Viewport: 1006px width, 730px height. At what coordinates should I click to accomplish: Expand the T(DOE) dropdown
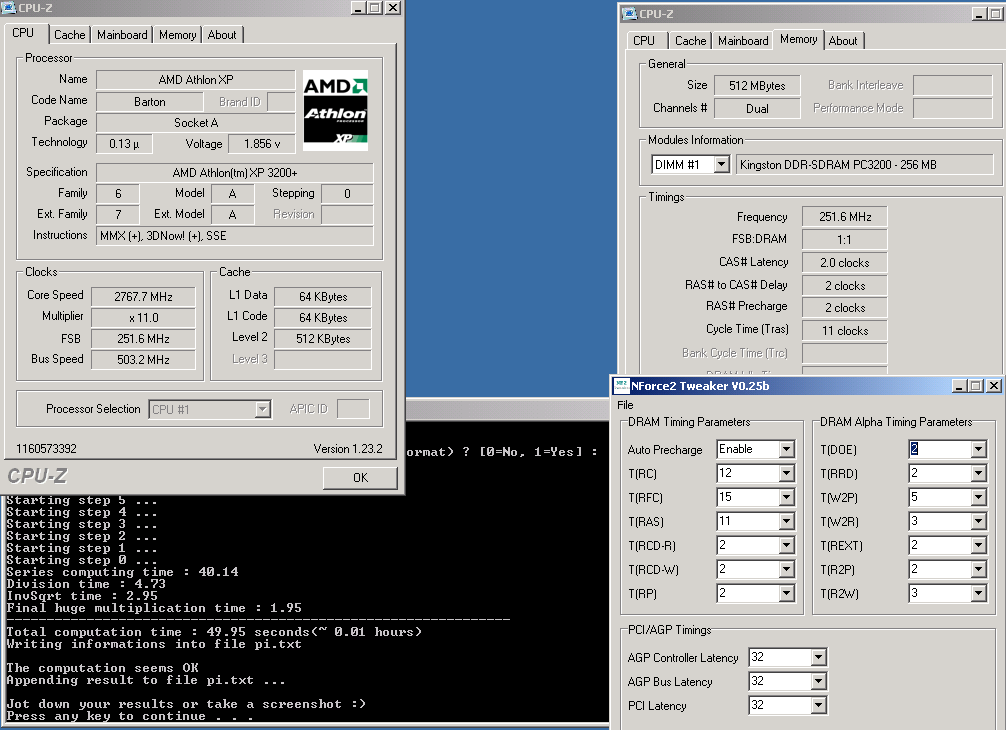[x=978, y=449]
